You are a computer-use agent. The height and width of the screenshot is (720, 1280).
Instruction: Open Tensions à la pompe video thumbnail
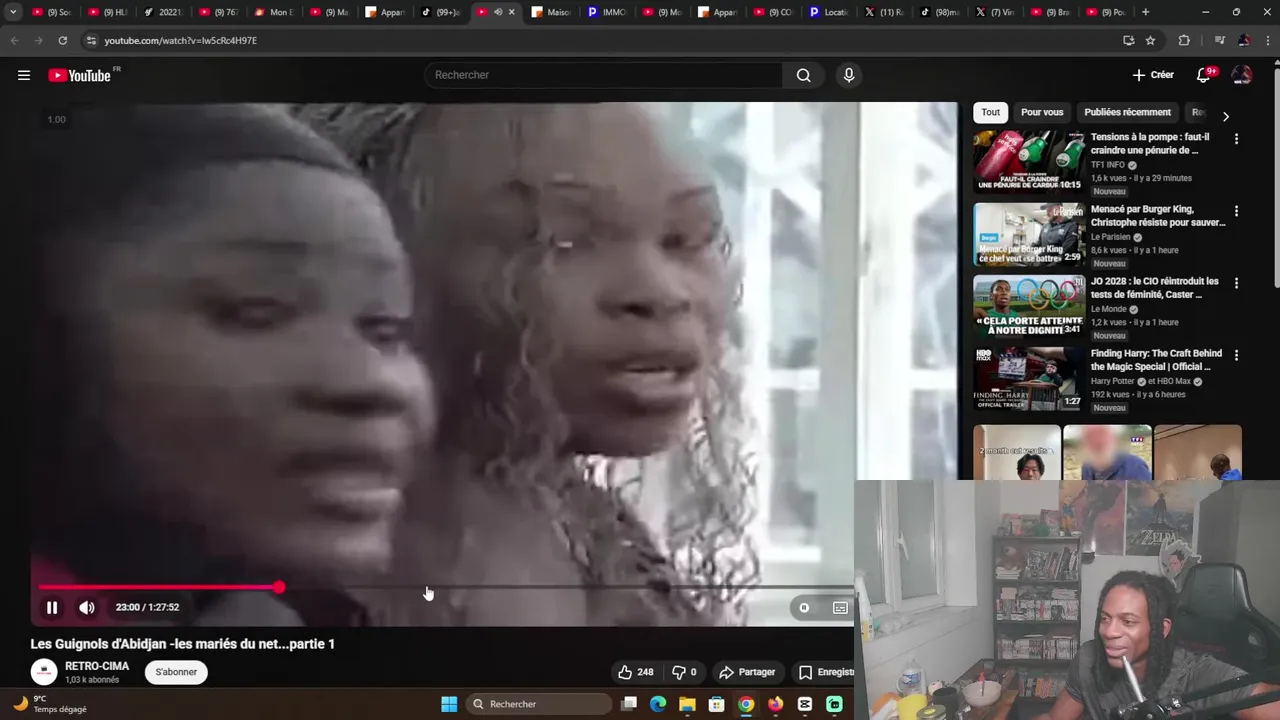pos(1029,162)
